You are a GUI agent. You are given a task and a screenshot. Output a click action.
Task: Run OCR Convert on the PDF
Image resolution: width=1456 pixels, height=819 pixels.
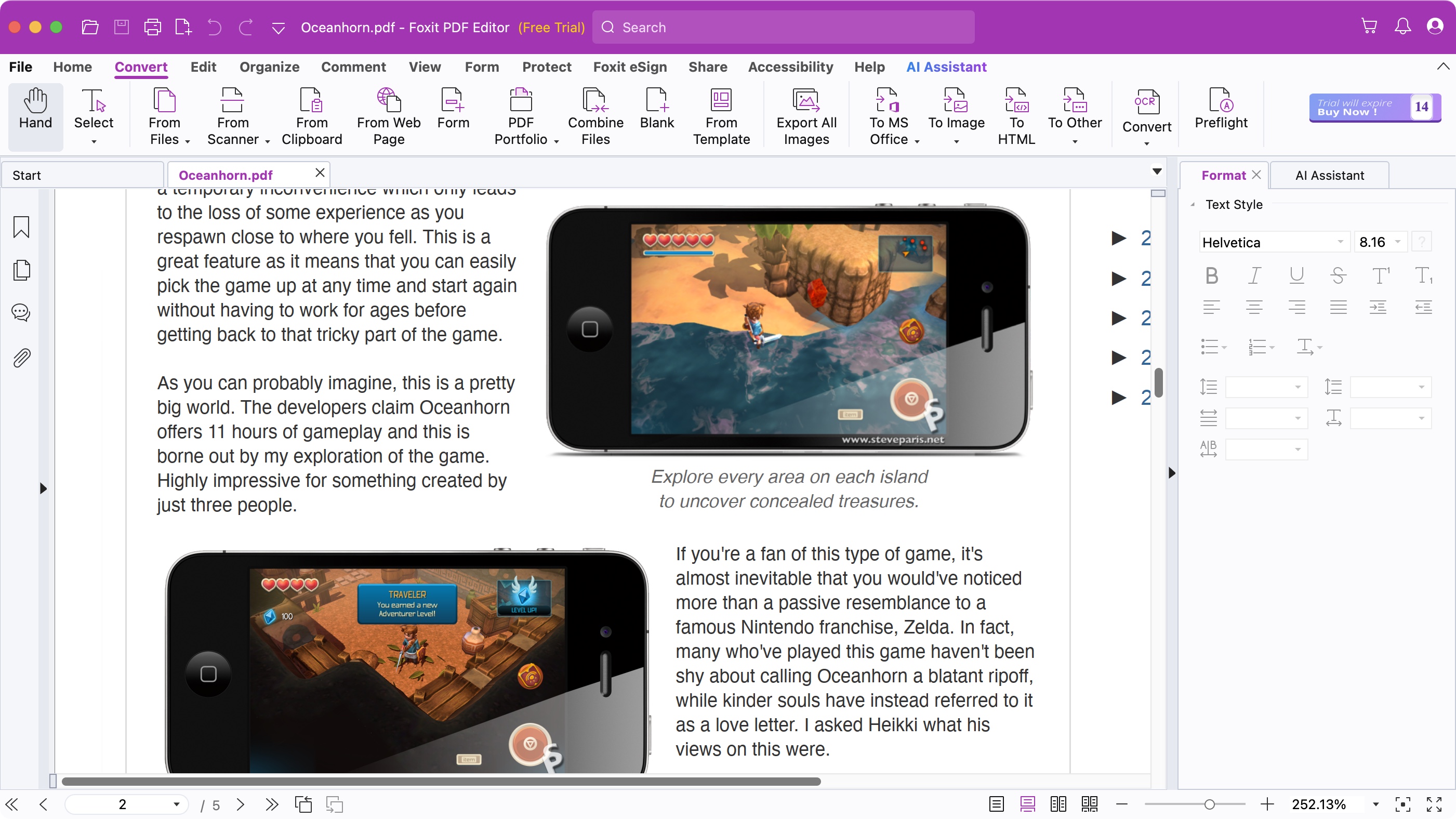click(x=1146, y=113)
